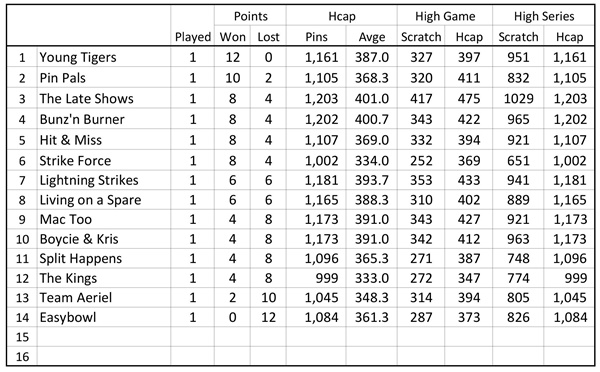The image size is (600, 372).
Task: Select Bunz'n Burner's average 400.7
Action: [x=372, y=119]
